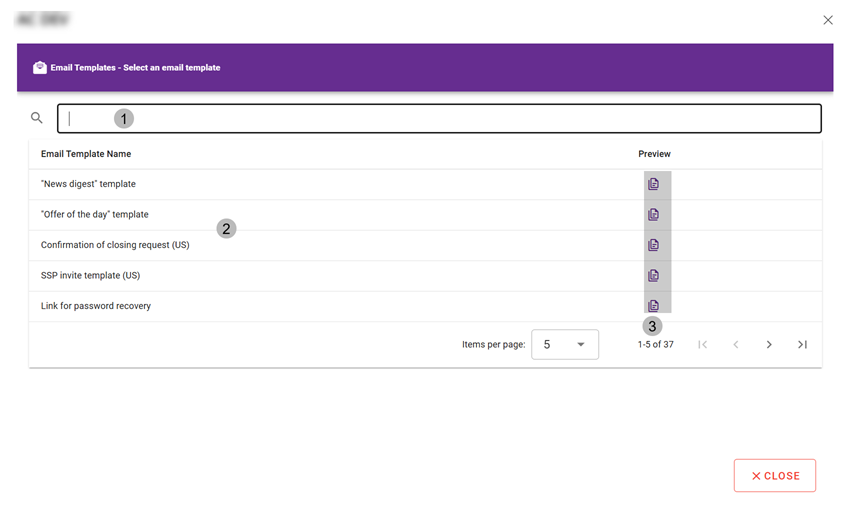Select Confirmation of closing request (US)
This screenshot has width=846, height=516.
click(x=115, y=245)
